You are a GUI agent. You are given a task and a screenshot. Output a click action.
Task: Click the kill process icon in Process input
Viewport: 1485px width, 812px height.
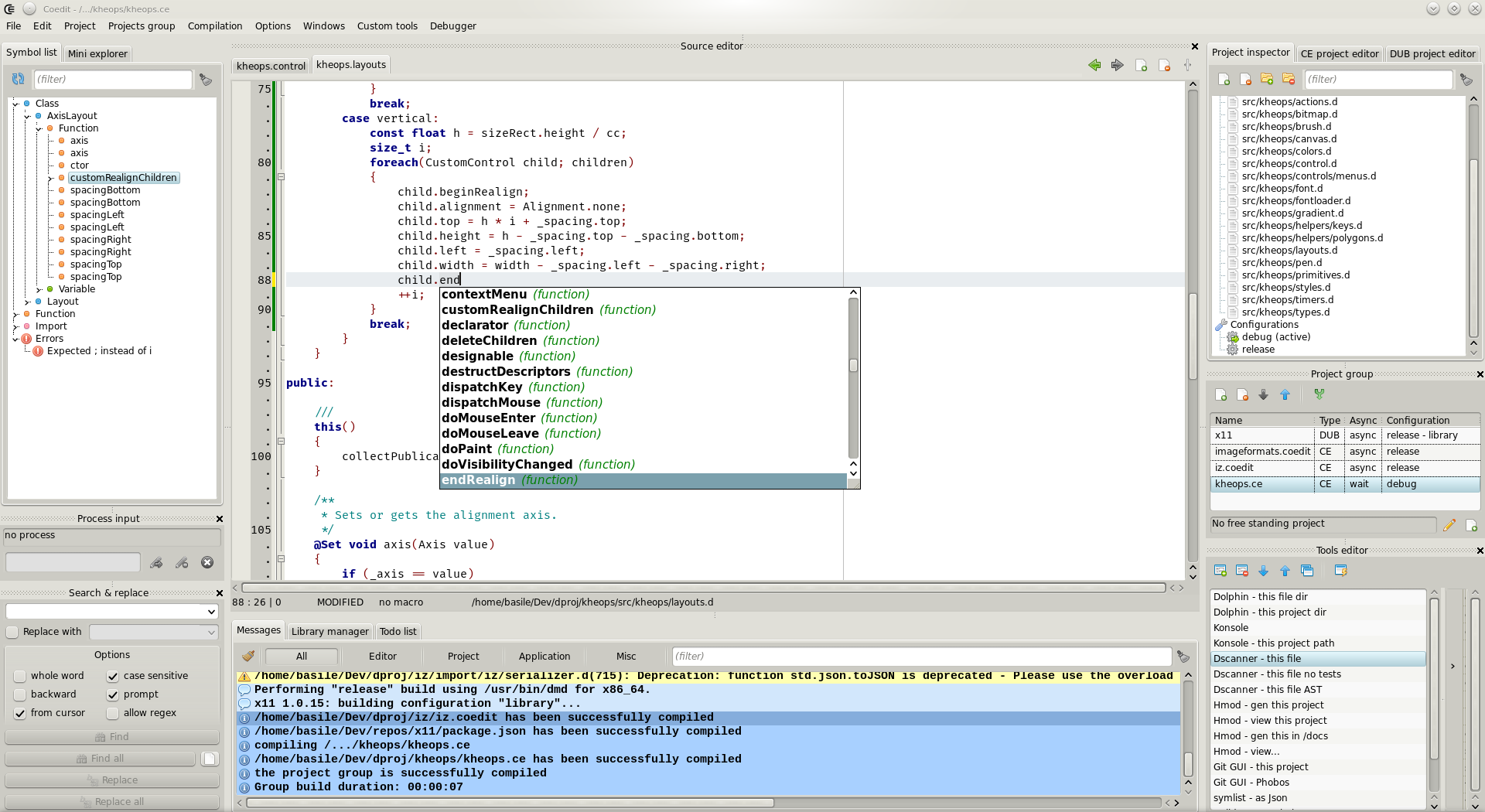pyautogui.click(x=207, y=563)
